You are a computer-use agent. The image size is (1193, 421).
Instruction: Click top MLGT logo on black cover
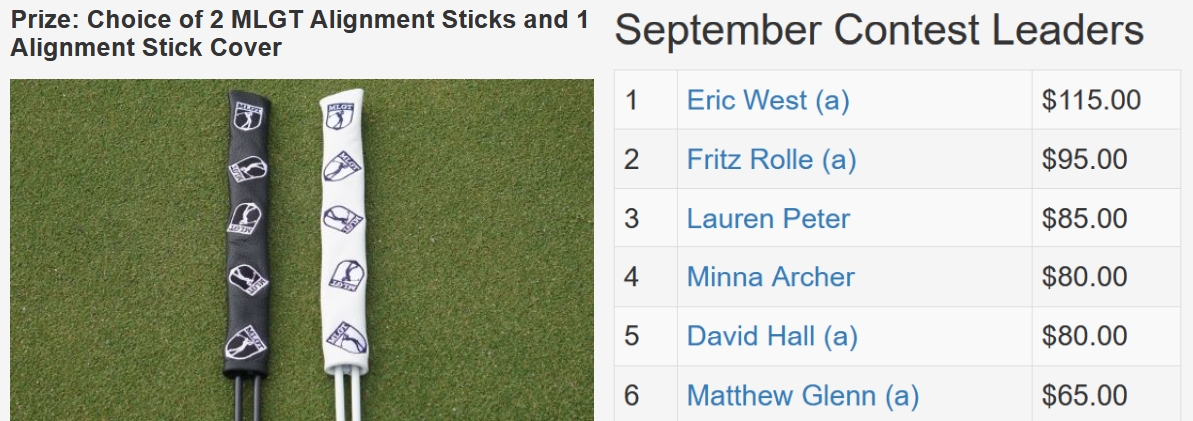[246, 116]
